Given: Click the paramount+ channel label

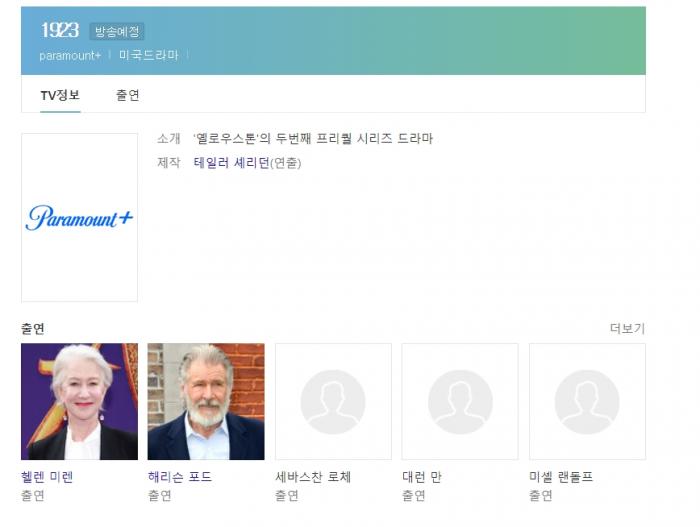Looking at the screenshot, I should point(70,55).
